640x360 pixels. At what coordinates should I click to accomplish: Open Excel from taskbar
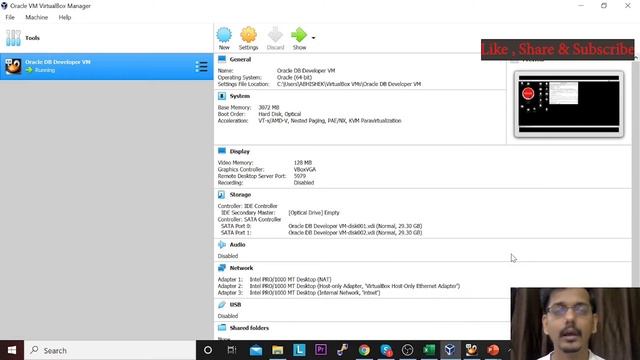tap(429, 350)
